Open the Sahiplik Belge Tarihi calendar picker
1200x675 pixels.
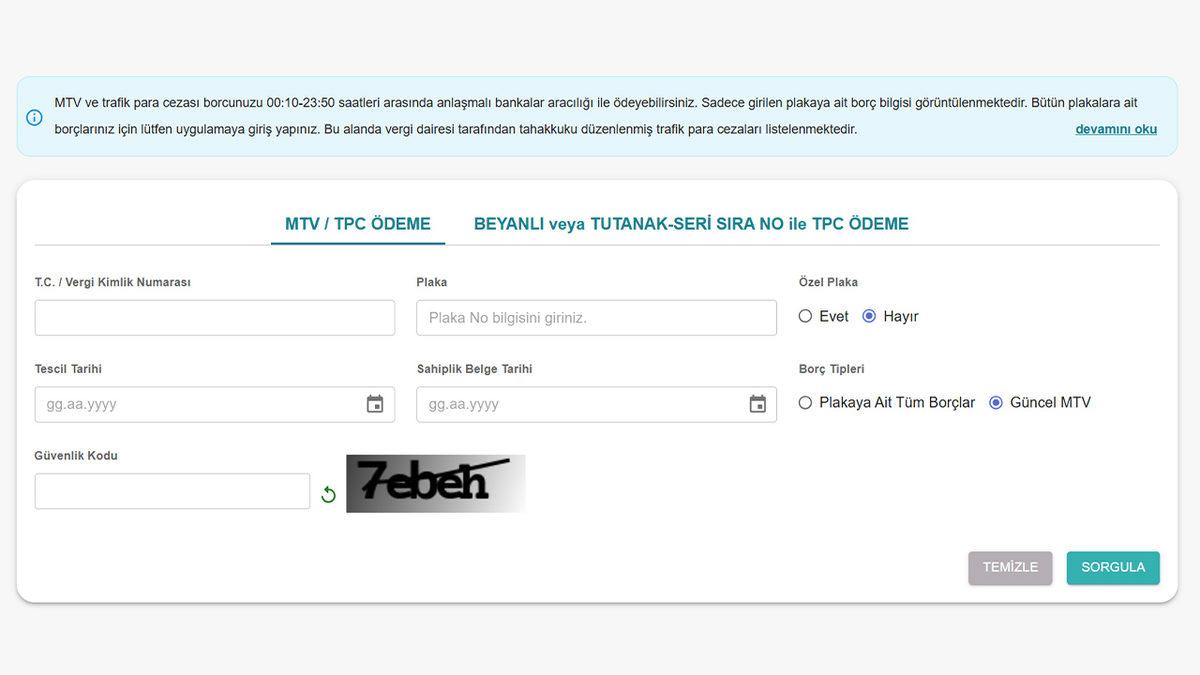click(x=758, y=404)
